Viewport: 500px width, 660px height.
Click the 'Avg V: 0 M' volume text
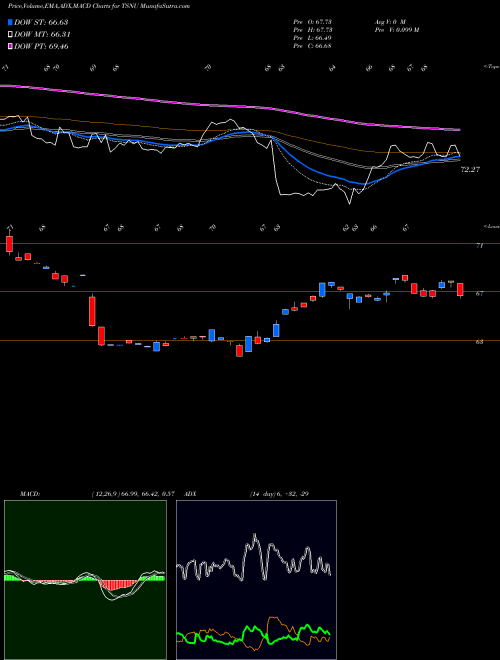389,22
